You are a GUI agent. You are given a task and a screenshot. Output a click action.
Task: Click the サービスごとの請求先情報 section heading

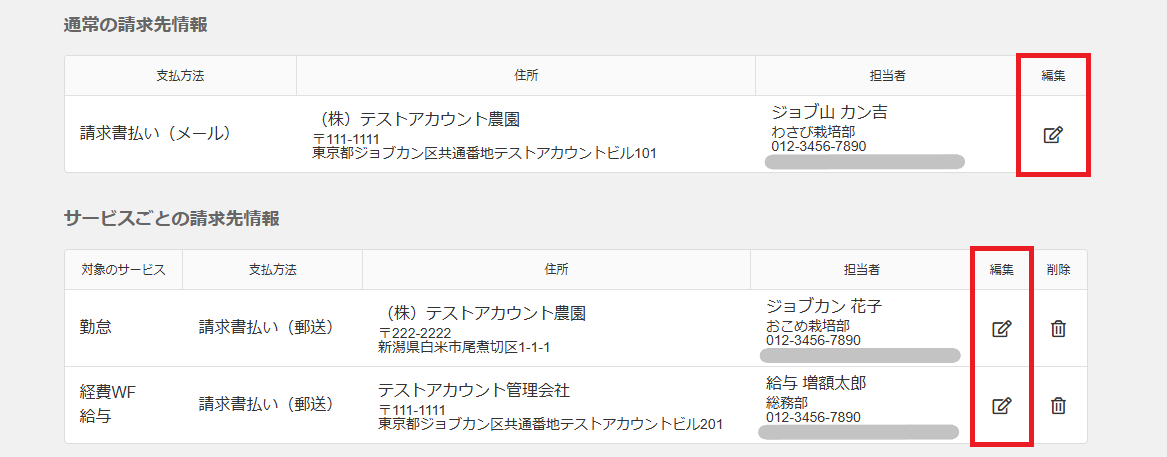[171, 218]
